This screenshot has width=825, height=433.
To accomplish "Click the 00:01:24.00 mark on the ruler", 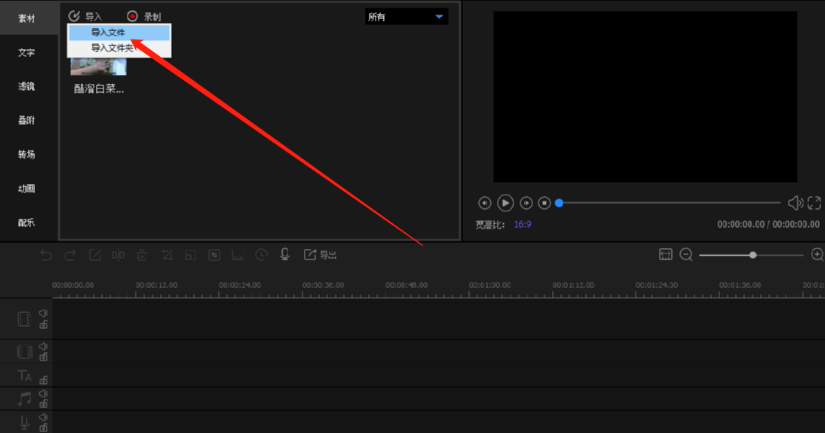I will pyautogui.click(x=657, y=285).
